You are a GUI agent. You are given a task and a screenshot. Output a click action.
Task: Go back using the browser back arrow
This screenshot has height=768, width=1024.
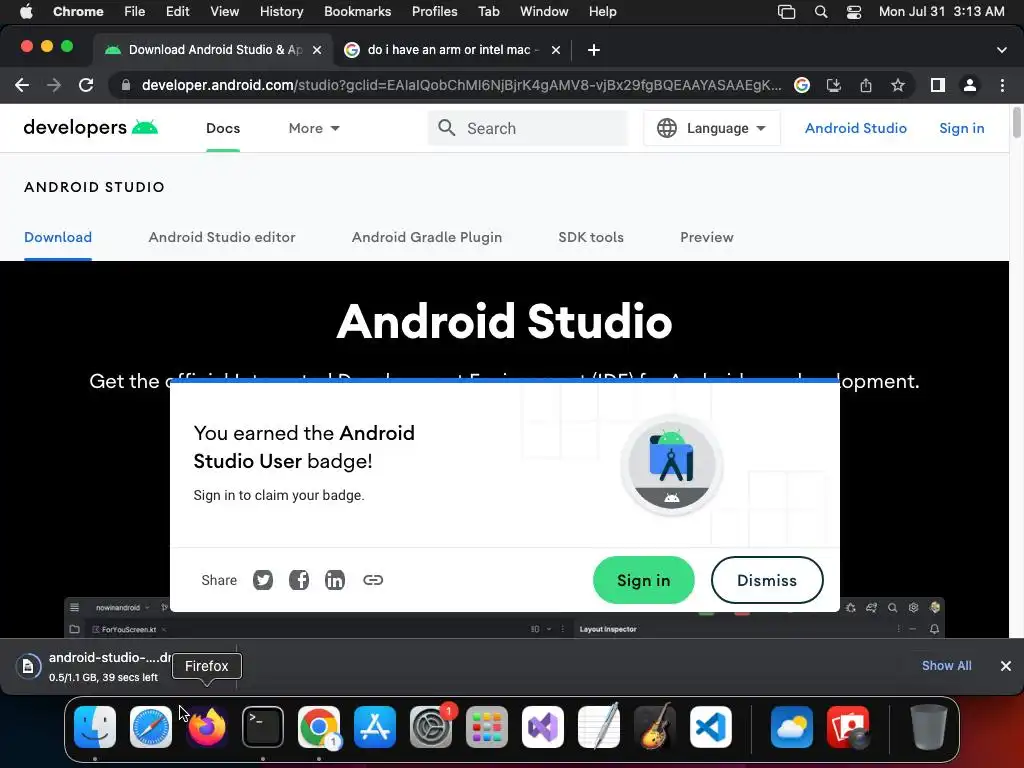tap(22, 85)
